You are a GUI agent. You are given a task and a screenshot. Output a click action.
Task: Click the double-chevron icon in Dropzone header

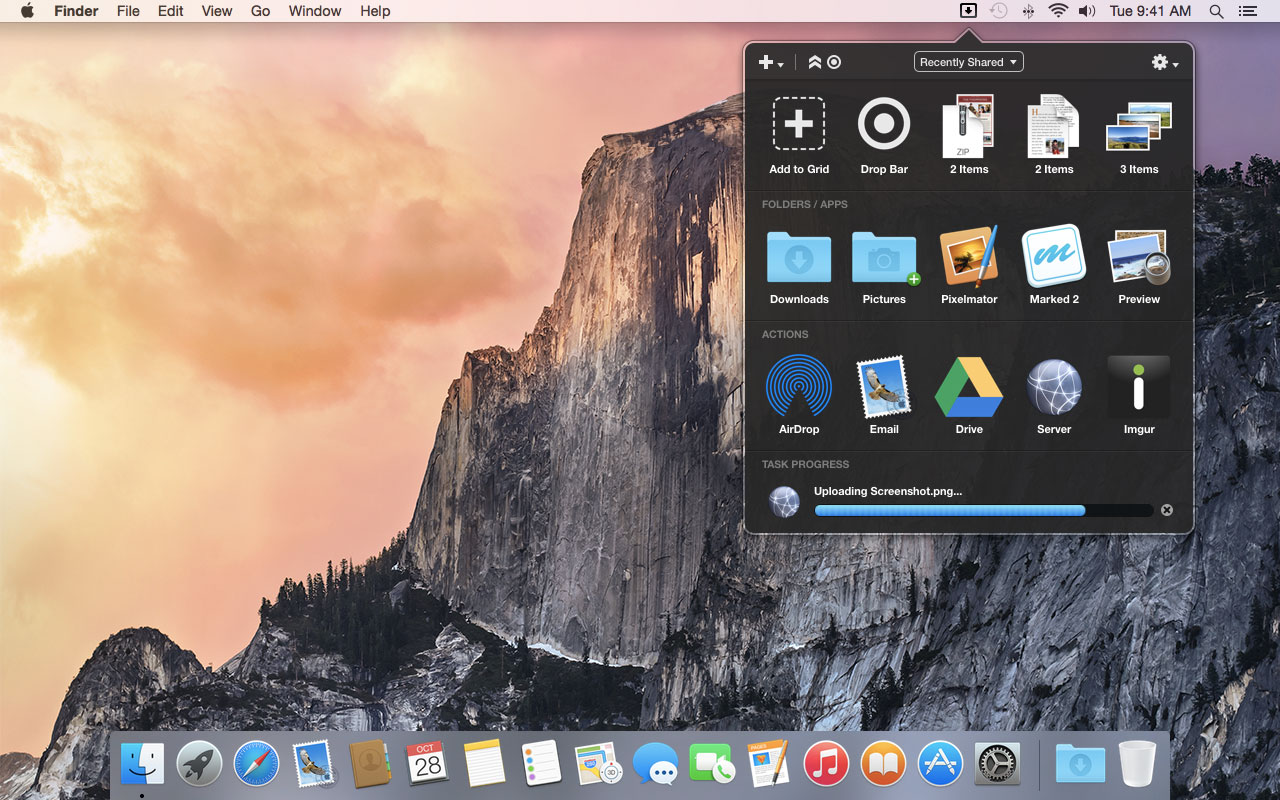pyautogui.click(x=815, y=62)
